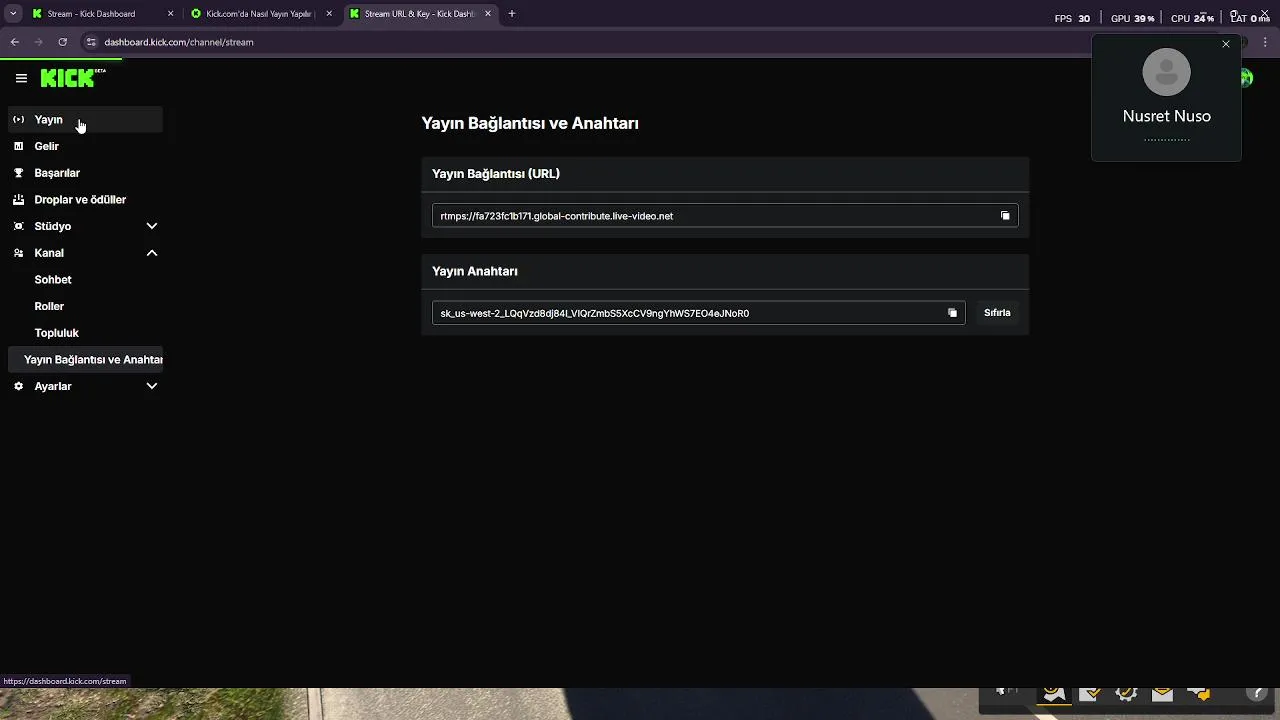Click the CPU 24% overlay readout
This screenshot has height=720, width=1280.
[1192, 18]
